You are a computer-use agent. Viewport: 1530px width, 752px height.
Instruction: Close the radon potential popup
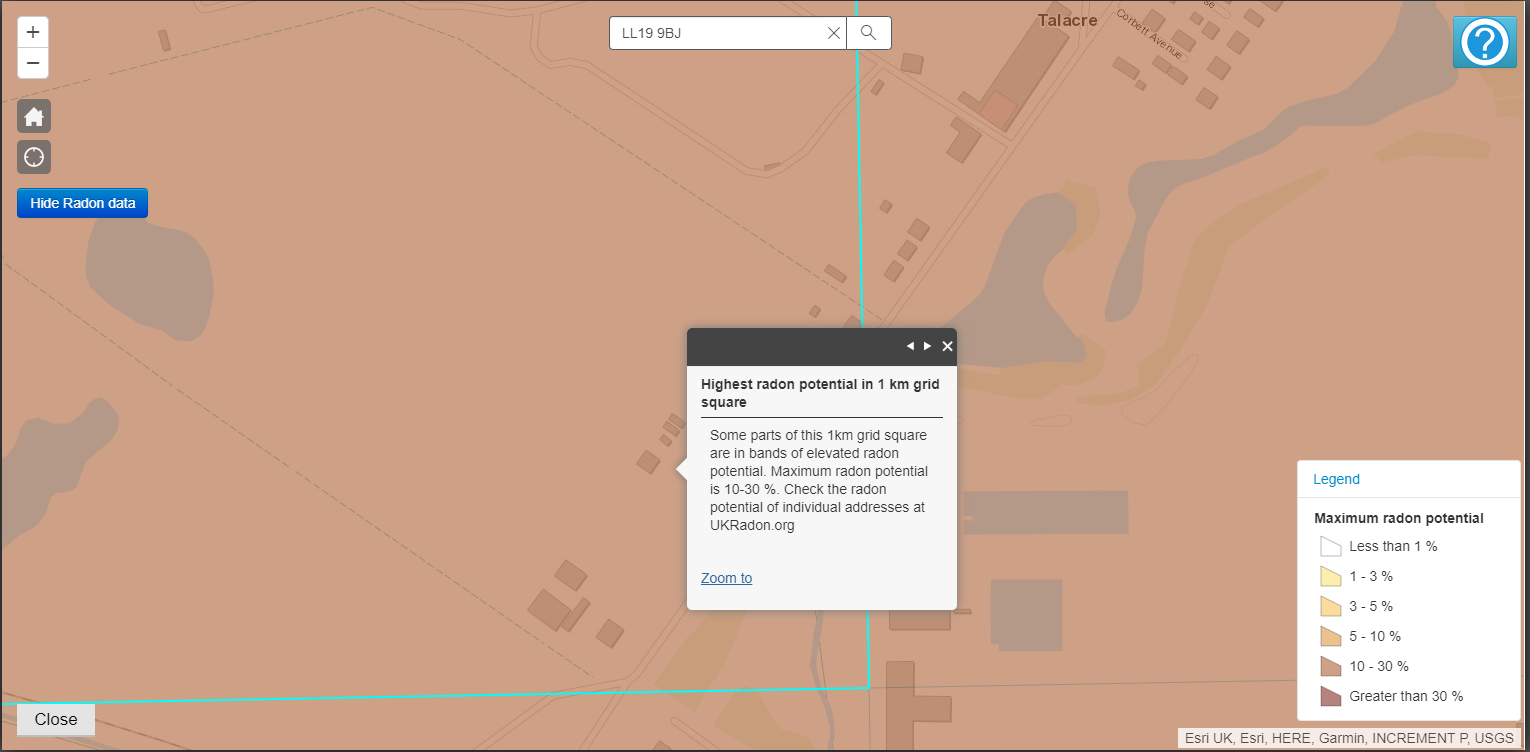(947, 346)
